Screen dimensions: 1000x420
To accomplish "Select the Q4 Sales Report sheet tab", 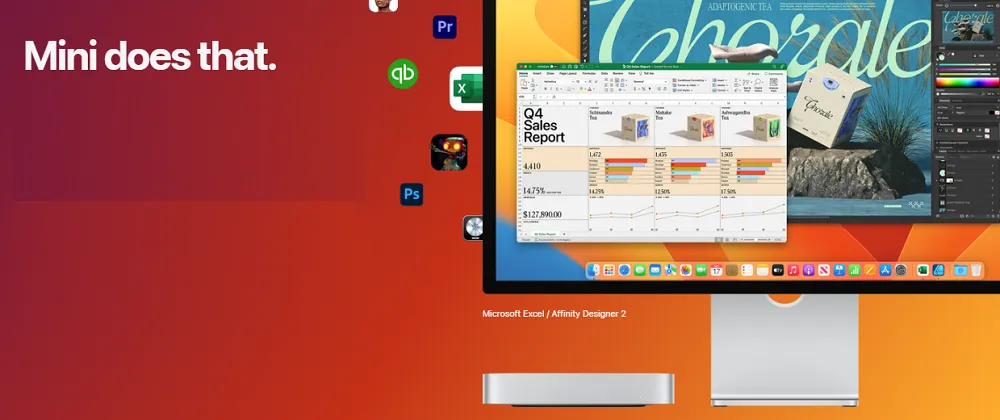I will 546,232.
